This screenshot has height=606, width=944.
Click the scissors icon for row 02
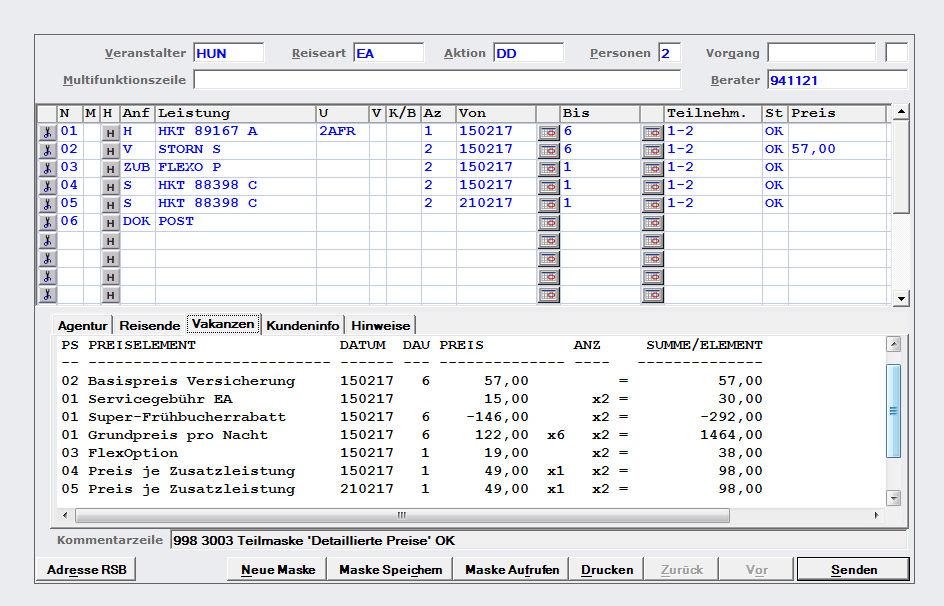[x=47, y=150]
